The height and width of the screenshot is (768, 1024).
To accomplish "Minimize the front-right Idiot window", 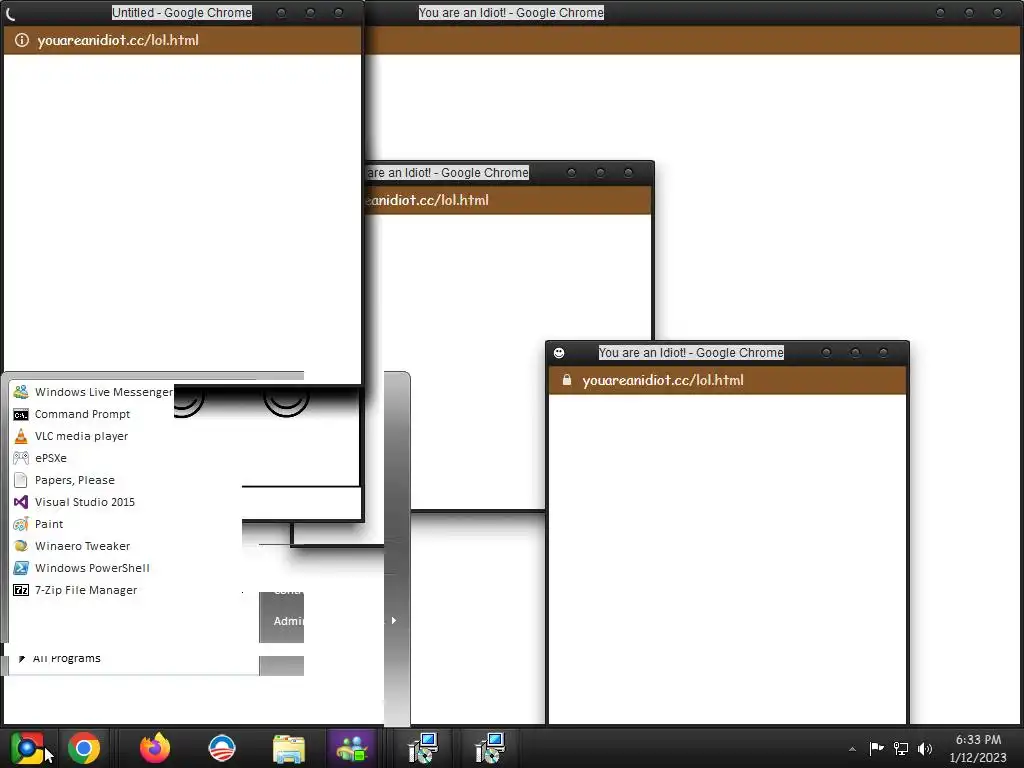I will pos(826,353).
